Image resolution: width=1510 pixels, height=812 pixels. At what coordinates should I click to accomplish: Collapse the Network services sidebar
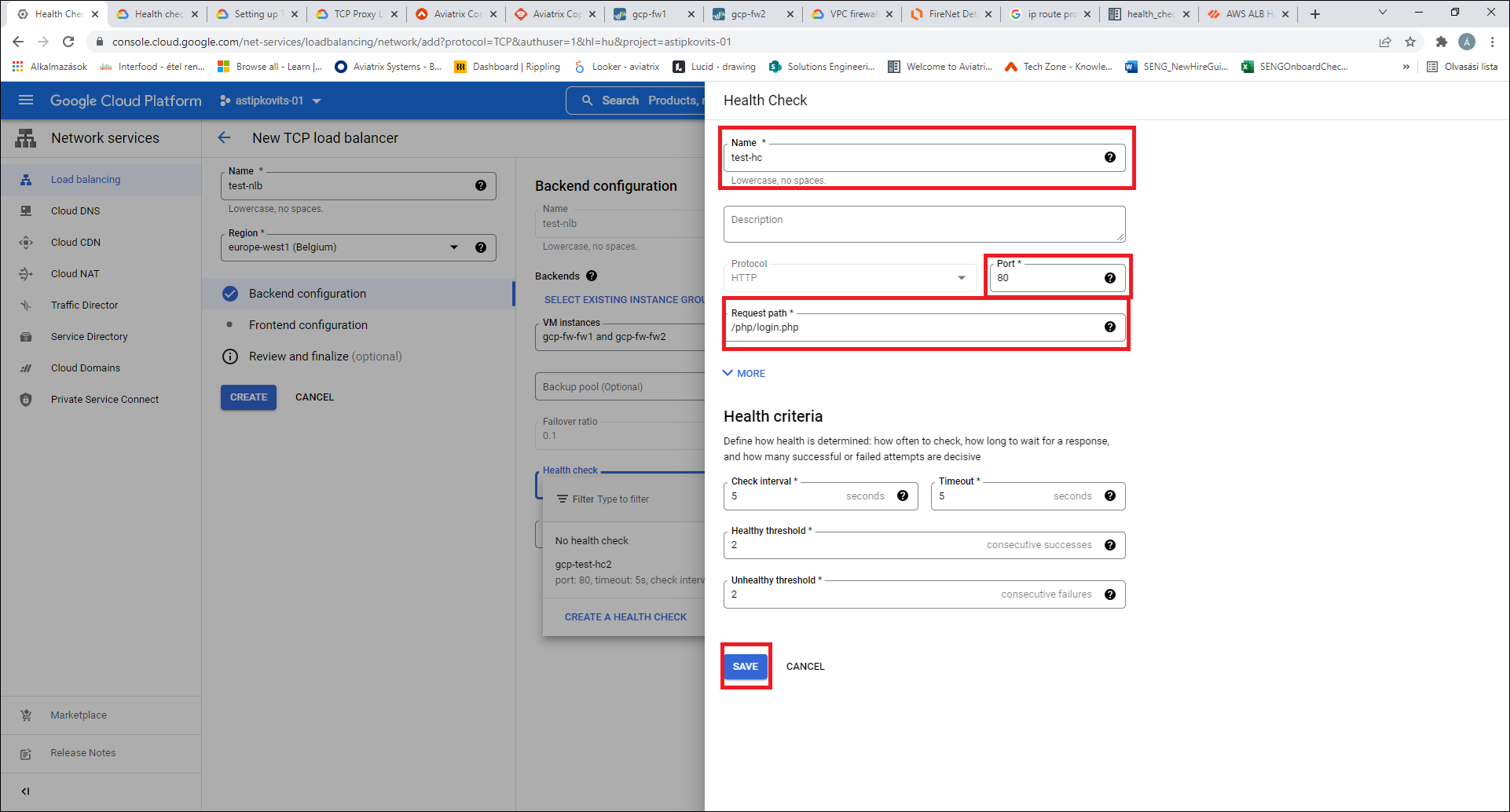point(25,791)
